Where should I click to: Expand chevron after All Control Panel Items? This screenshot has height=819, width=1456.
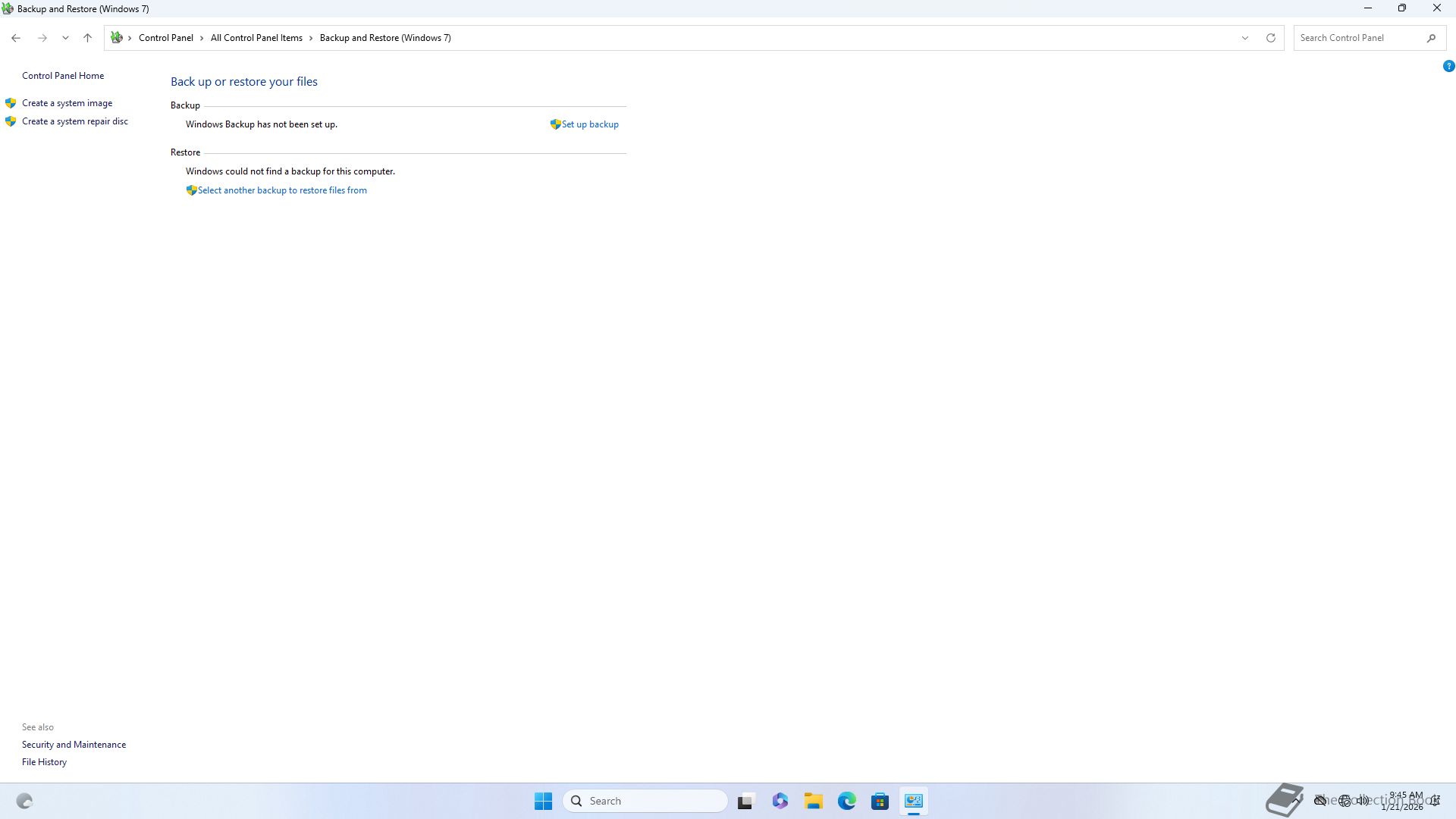(311, 38)
